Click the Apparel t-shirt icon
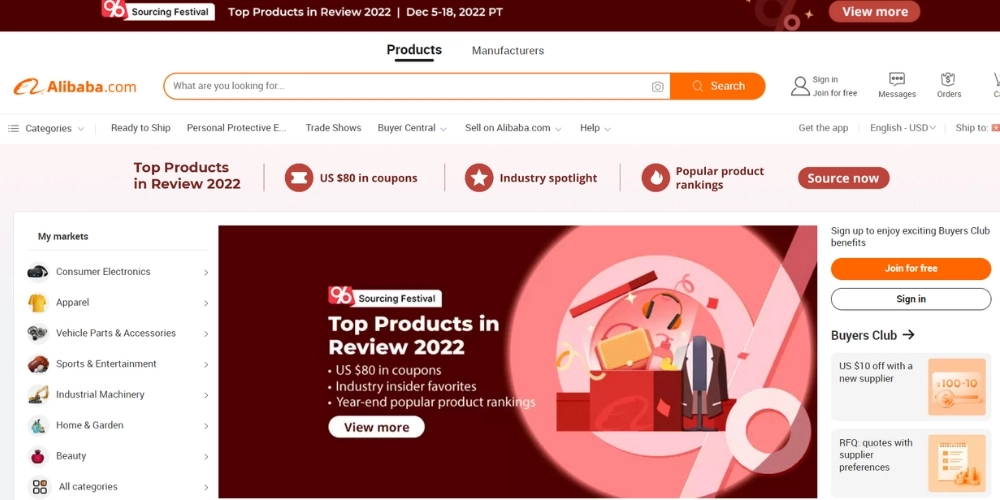The width and height of the screenshot is (1000, 500). 38,302
